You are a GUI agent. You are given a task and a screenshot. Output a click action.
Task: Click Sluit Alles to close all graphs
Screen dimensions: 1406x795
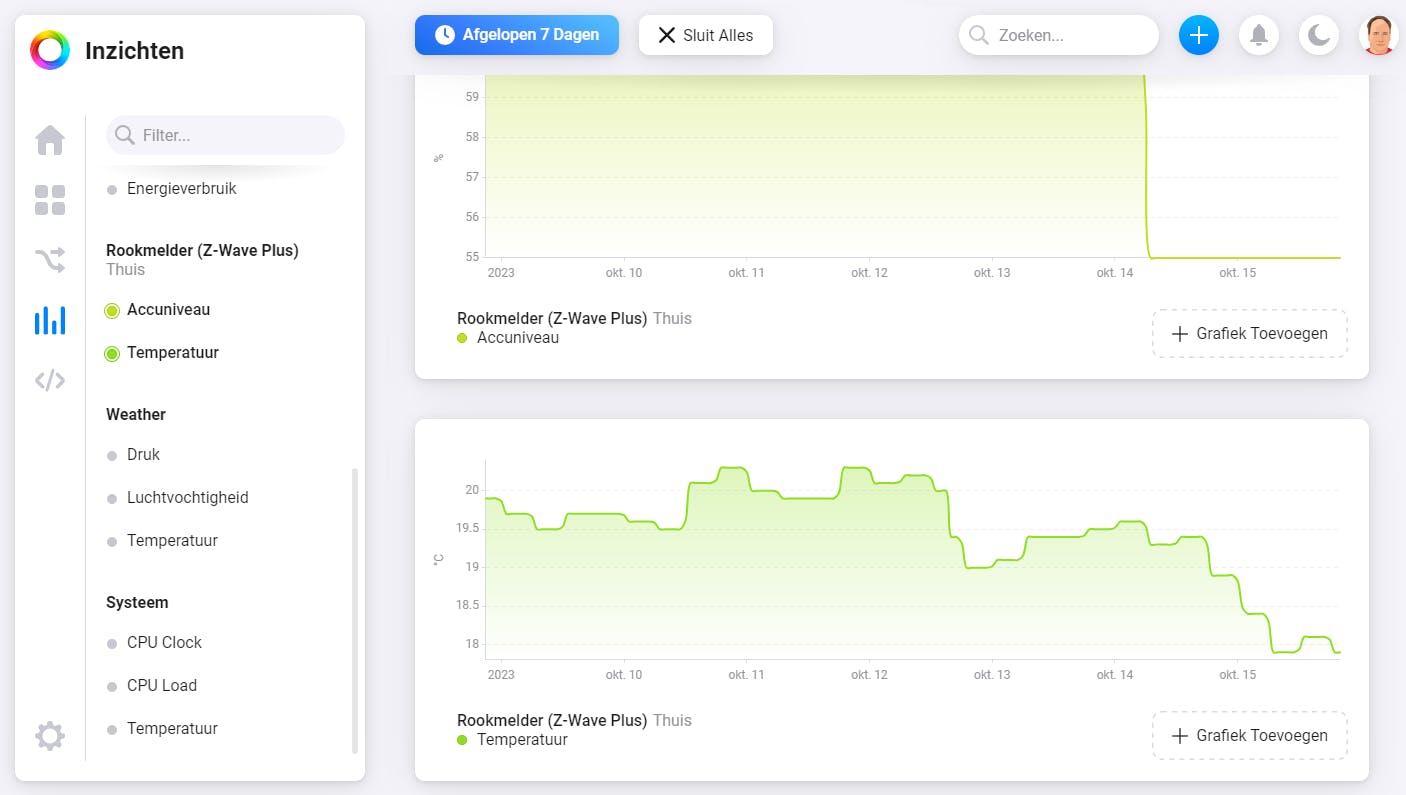[x=705, y=36]
